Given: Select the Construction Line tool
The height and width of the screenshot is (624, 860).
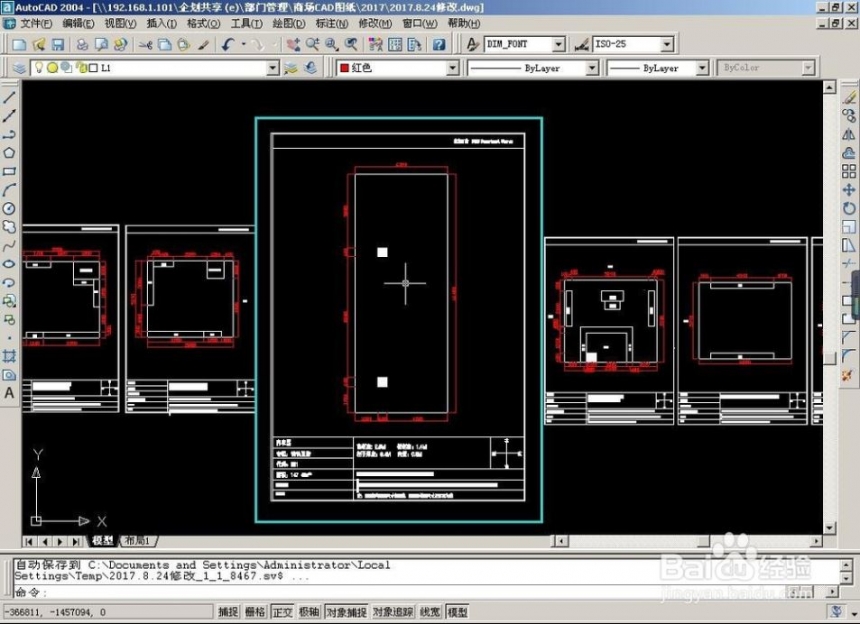Looking at the screenshot, I should point(9,116).
